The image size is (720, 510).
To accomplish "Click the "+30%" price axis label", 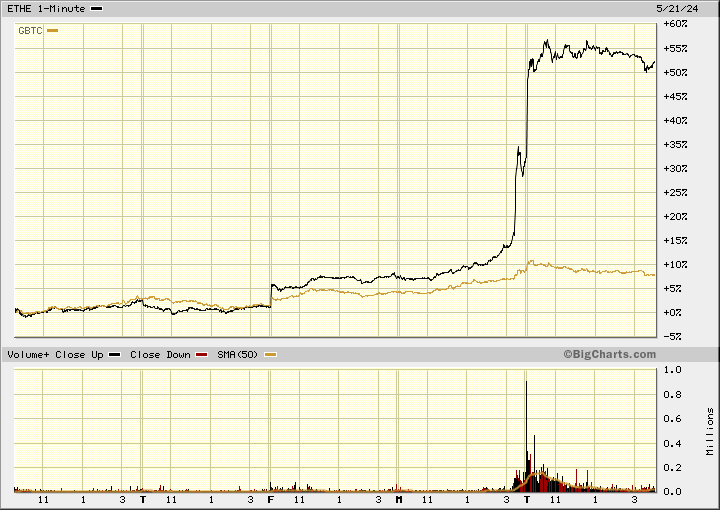I will [675, 168].
